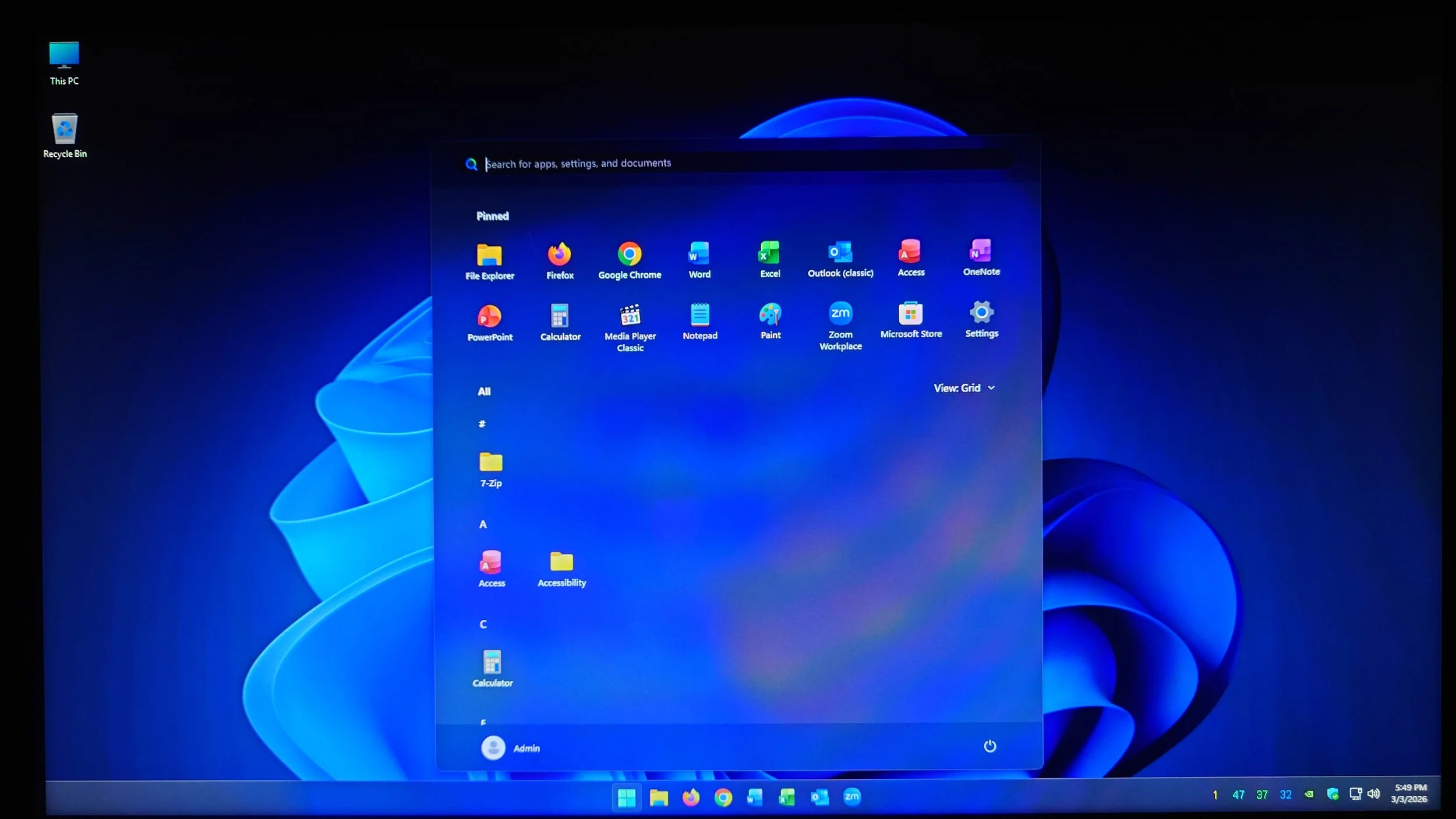This screenshot has height=819, width=1456.
Task: Open Zoom Workplace from Pinned apps
Action: [x=840, y=326]
